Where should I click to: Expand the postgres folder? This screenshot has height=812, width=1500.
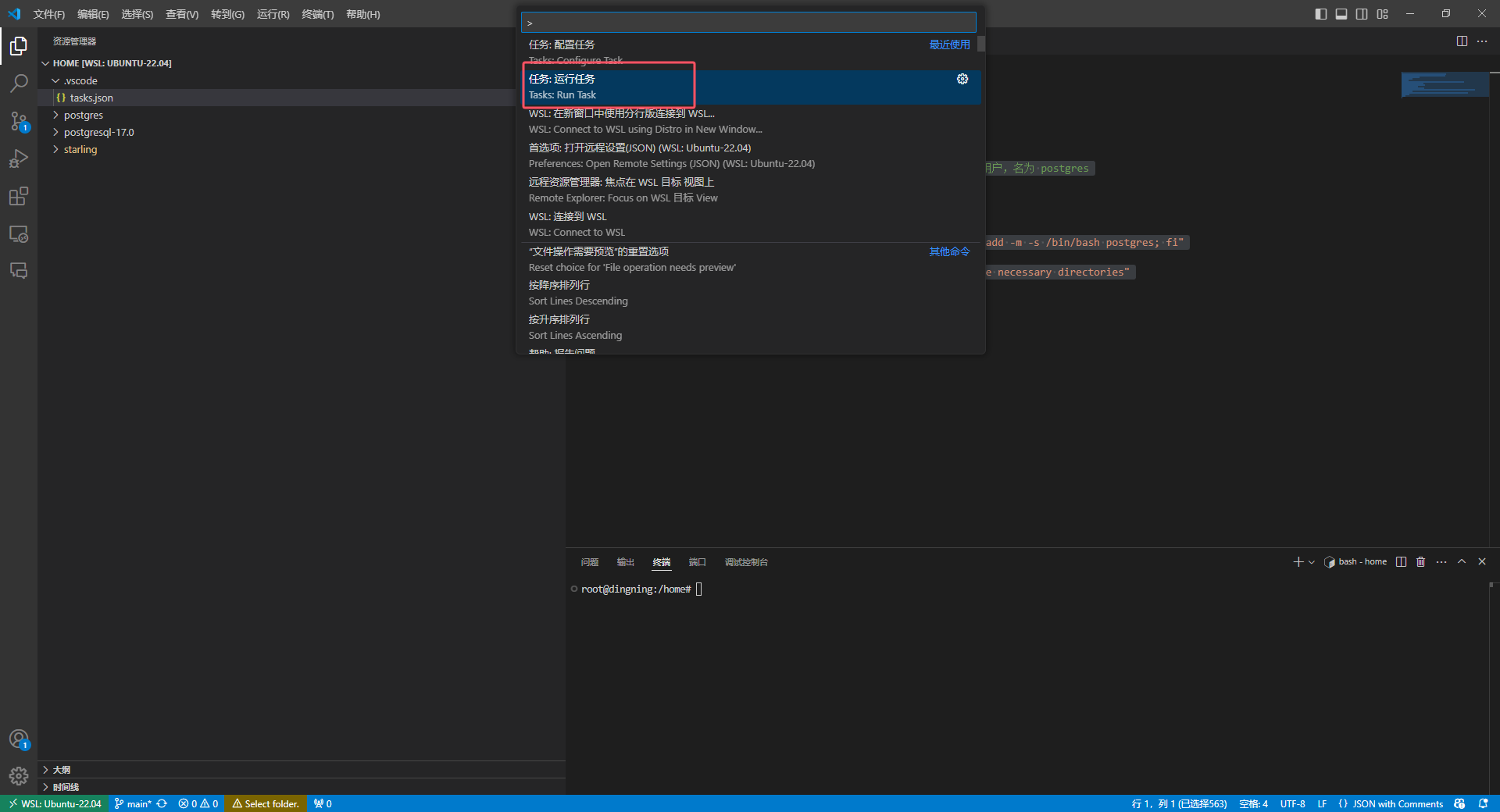pos(83,115)
